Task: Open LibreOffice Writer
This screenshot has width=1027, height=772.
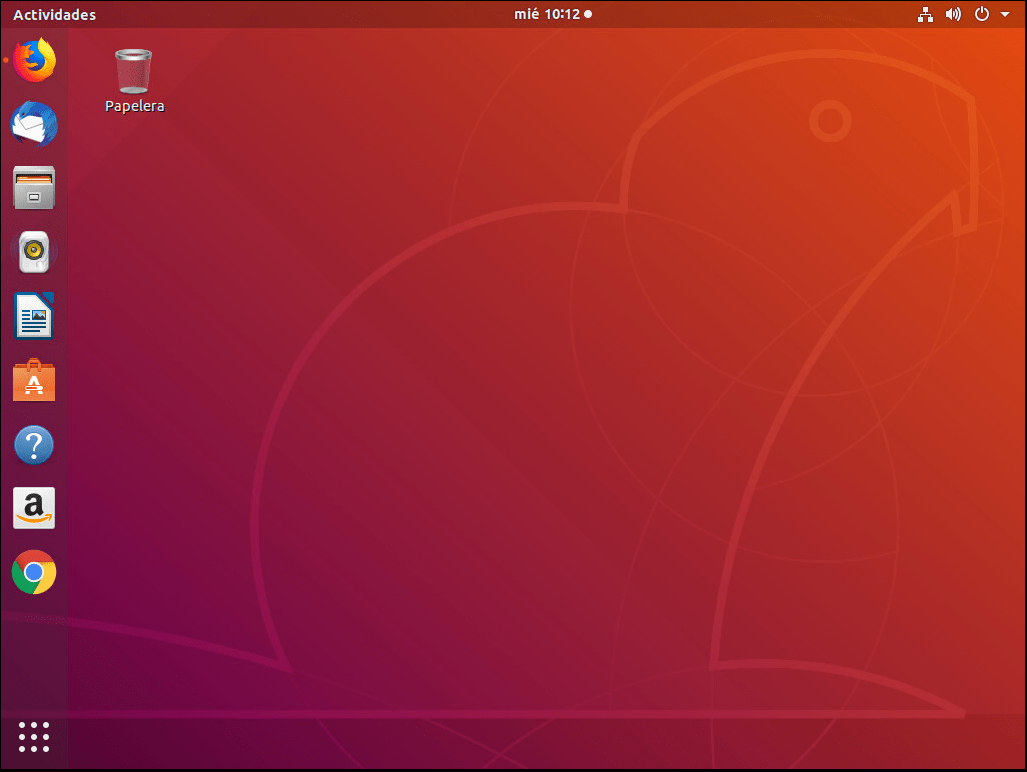Action: (x=33, y=316)
